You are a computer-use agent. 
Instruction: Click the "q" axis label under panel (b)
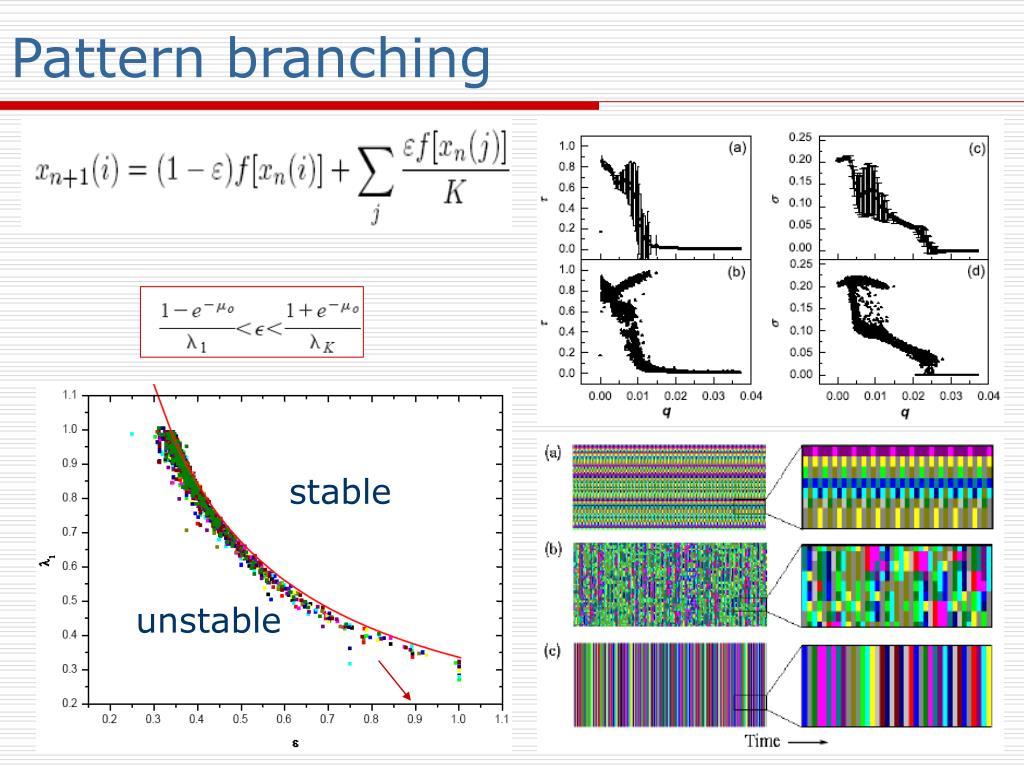click(666, 412)
